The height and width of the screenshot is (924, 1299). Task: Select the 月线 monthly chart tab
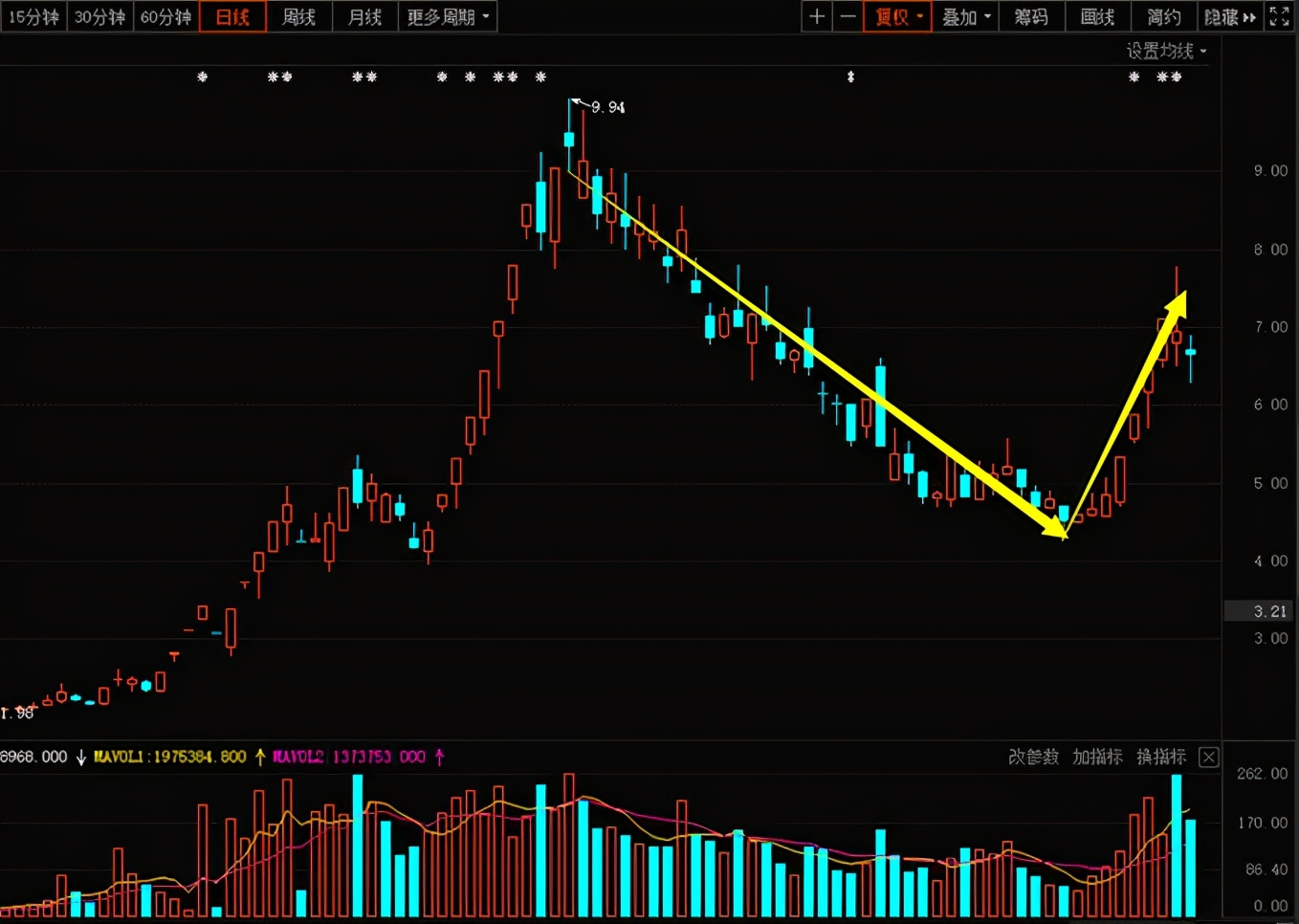click(364, 17)
